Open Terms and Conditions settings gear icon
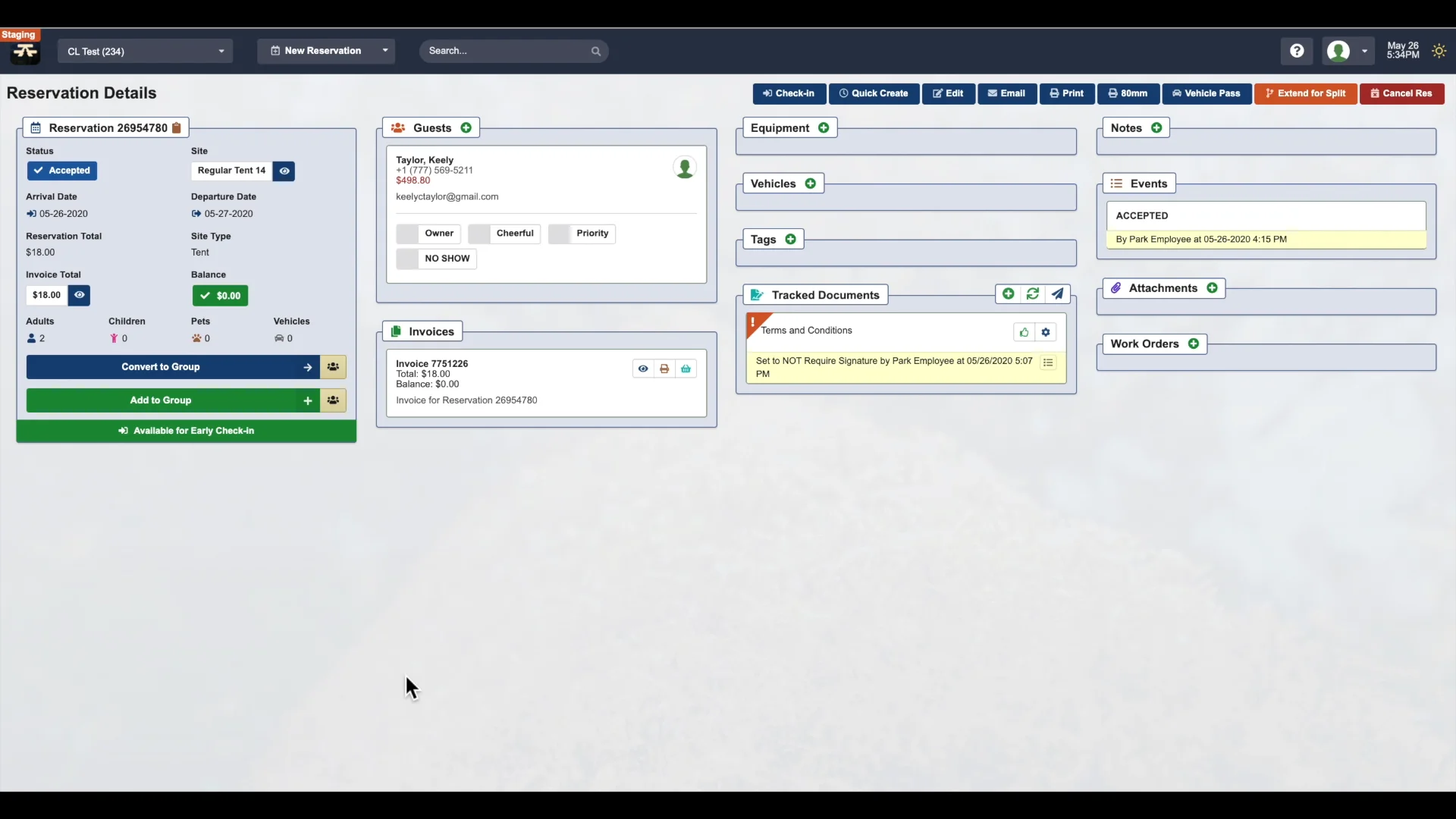 pos(1046,331)
